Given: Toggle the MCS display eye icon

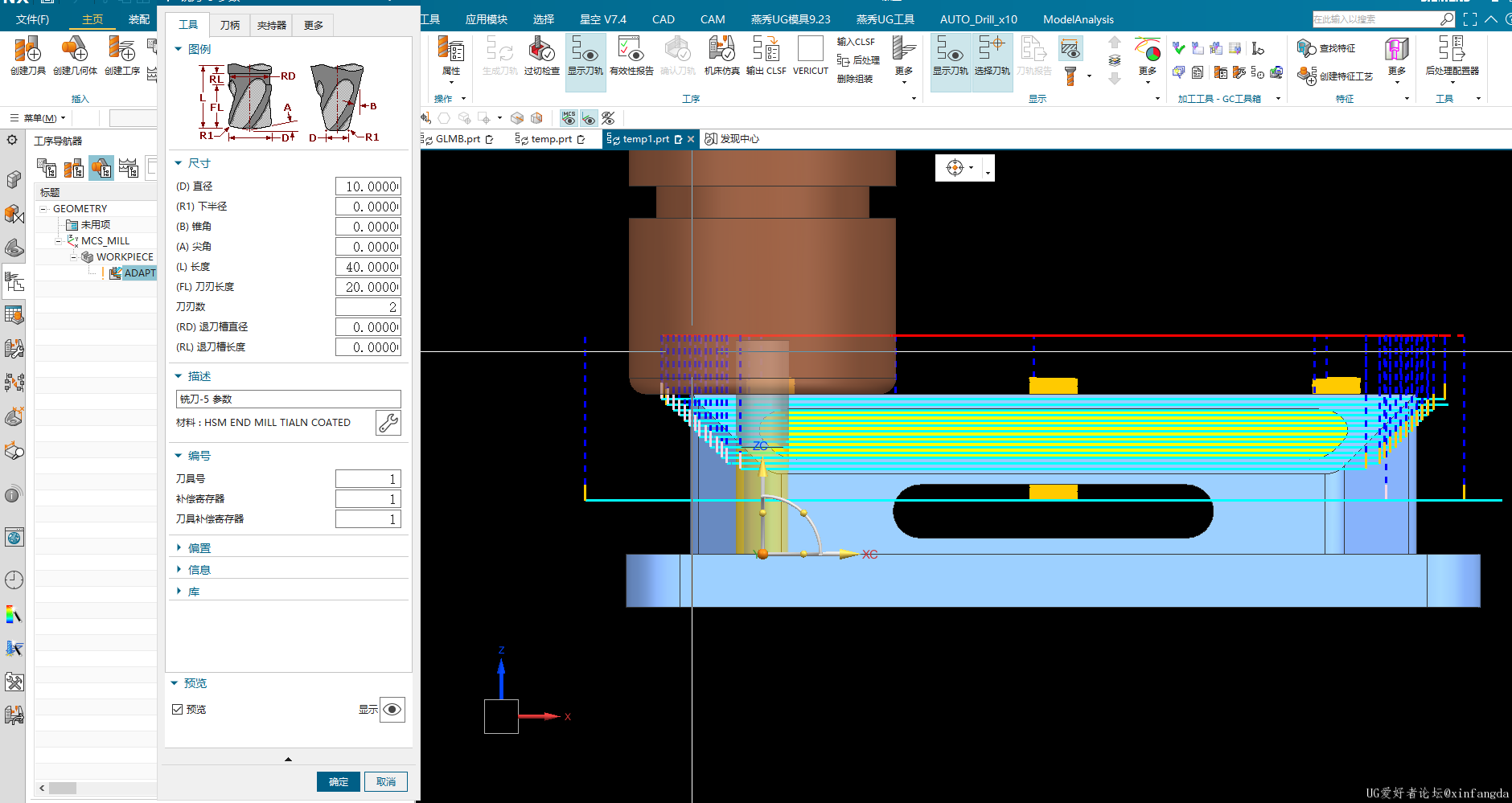Looking at the screenshot, I should [x=569, y=118].
